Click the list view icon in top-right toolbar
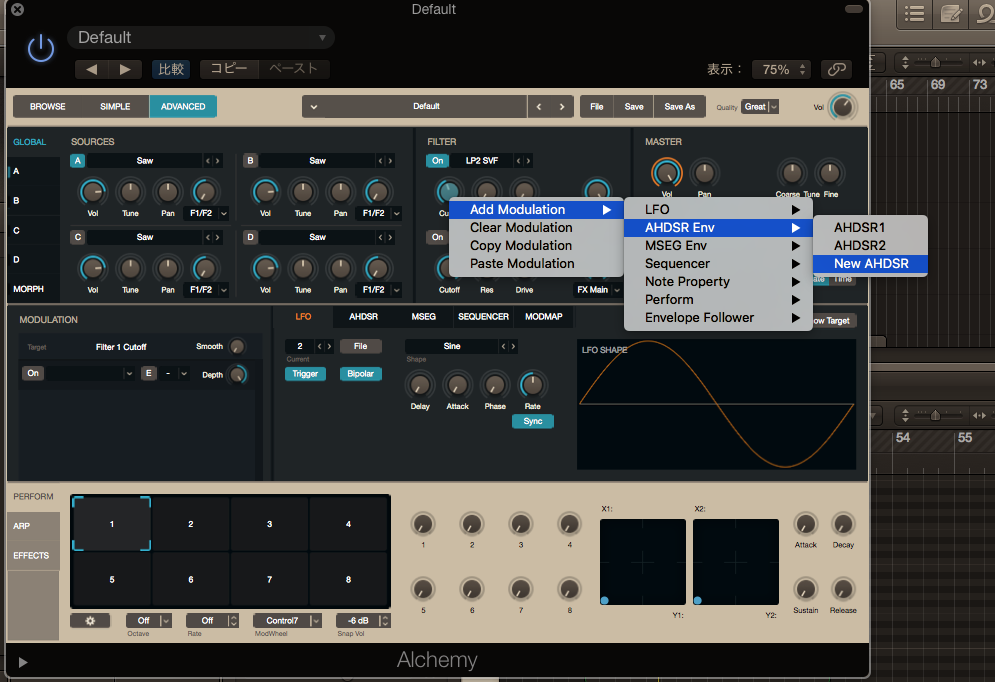The height and width of the screenshot is (682, 995). pyautogui.click(x=915, y=14)
